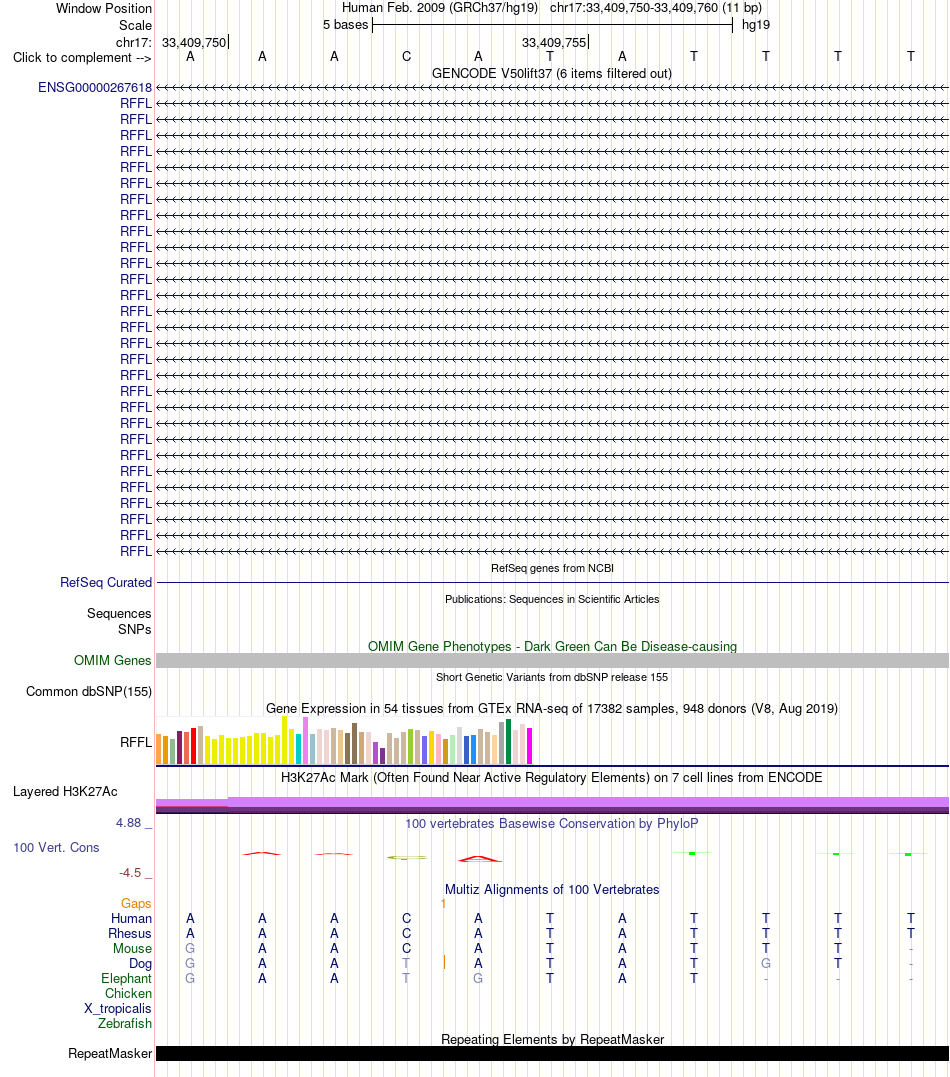Click the tall violet bar in GTEx chart
950x1077 pixels.
tap(306, 740)
